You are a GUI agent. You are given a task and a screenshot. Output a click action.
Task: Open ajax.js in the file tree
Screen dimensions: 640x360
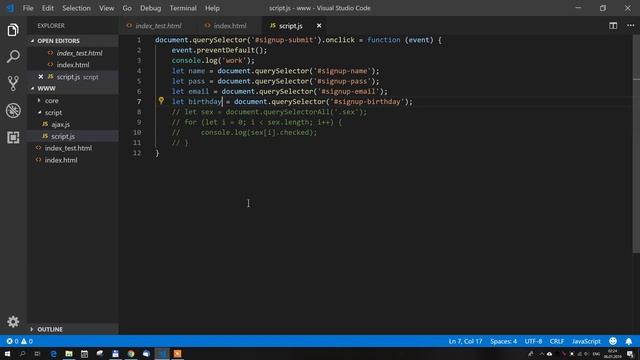point(60,124)
